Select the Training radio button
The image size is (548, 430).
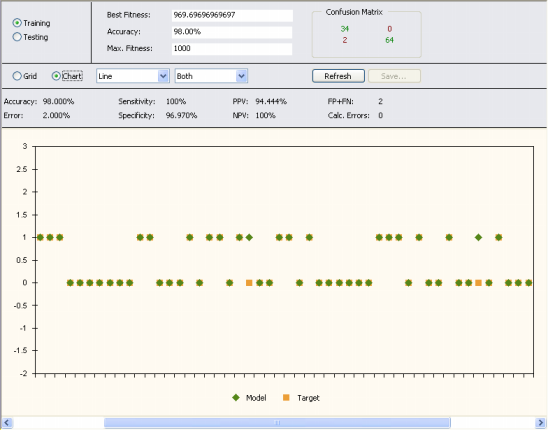(x=17, y=23)
